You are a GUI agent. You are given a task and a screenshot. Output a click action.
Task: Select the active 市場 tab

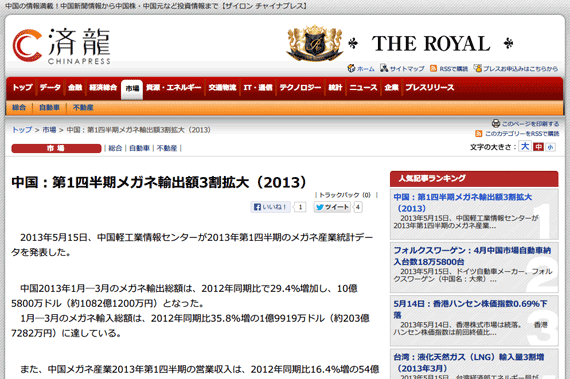click(x=132, y=89)
